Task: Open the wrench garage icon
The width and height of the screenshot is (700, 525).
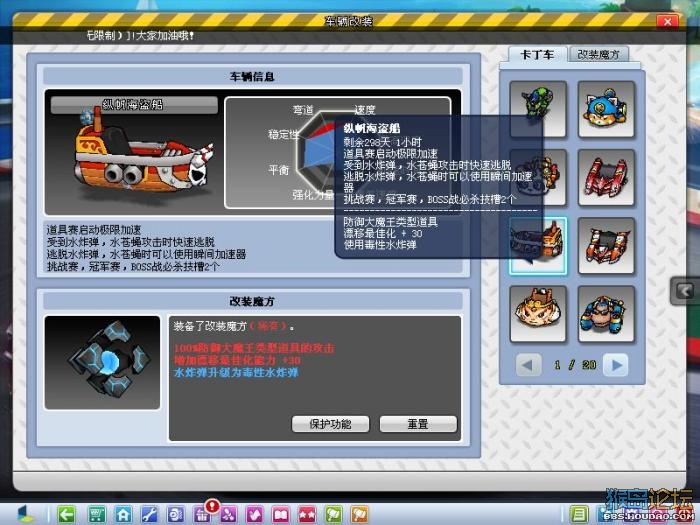Action: (149, 515)
